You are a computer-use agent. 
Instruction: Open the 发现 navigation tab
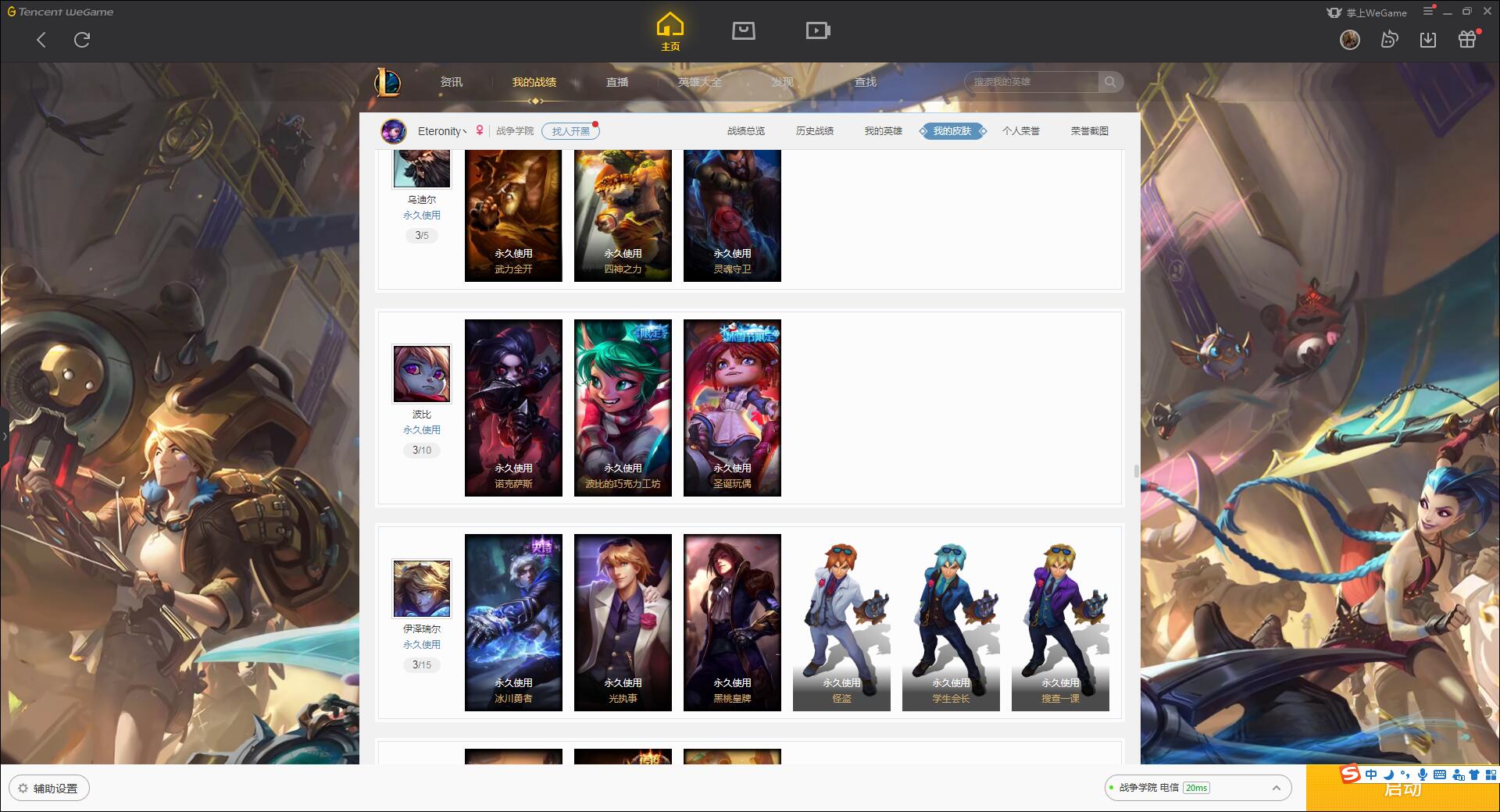783,82
